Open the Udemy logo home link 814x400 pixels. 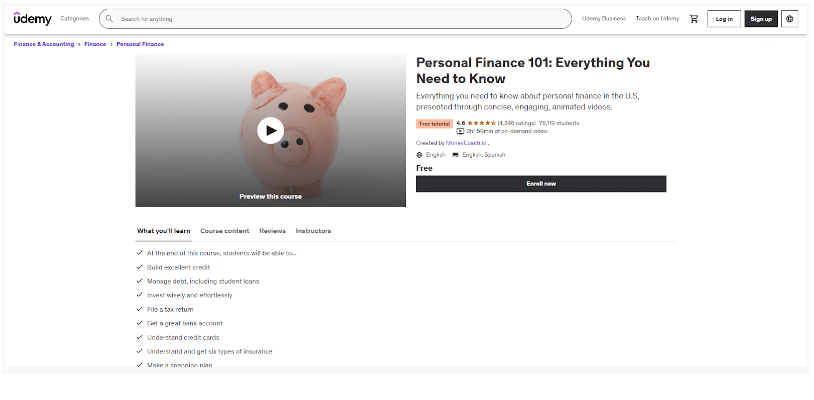coord(32,19)
